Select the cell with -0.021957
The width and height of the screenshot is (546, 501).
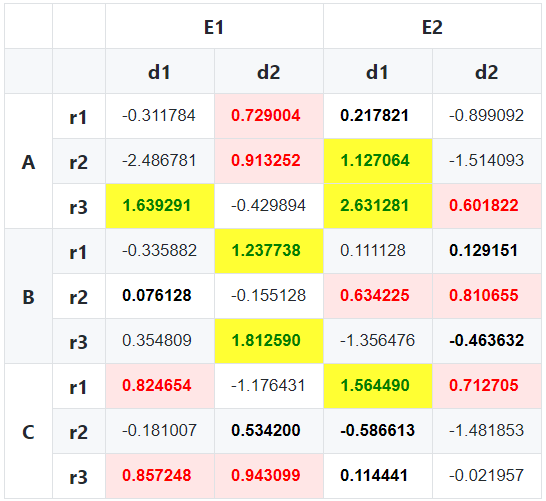point(487,476)
